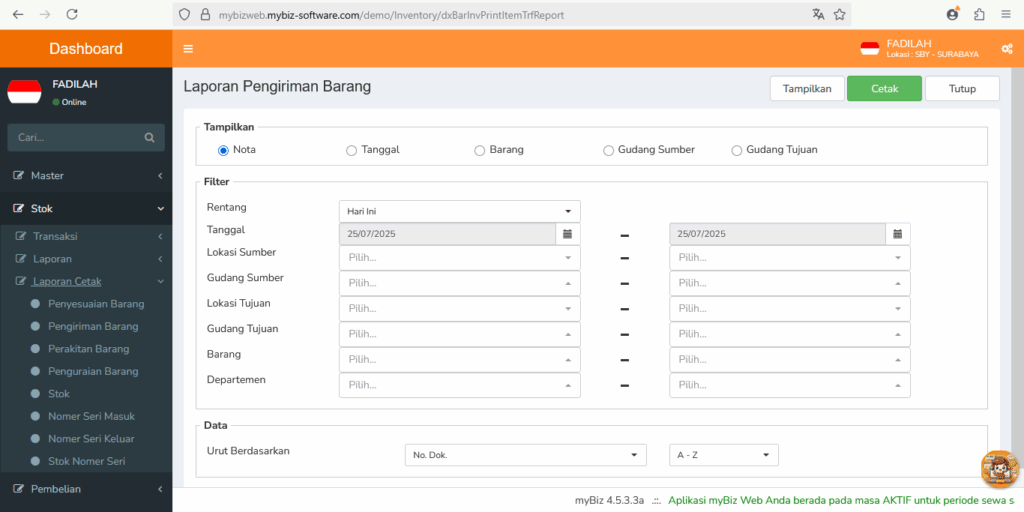This screenshot has height=512, width=1024.
Task: Open the first Gudang Sumber Pilih dropdown
Action: 460,283
